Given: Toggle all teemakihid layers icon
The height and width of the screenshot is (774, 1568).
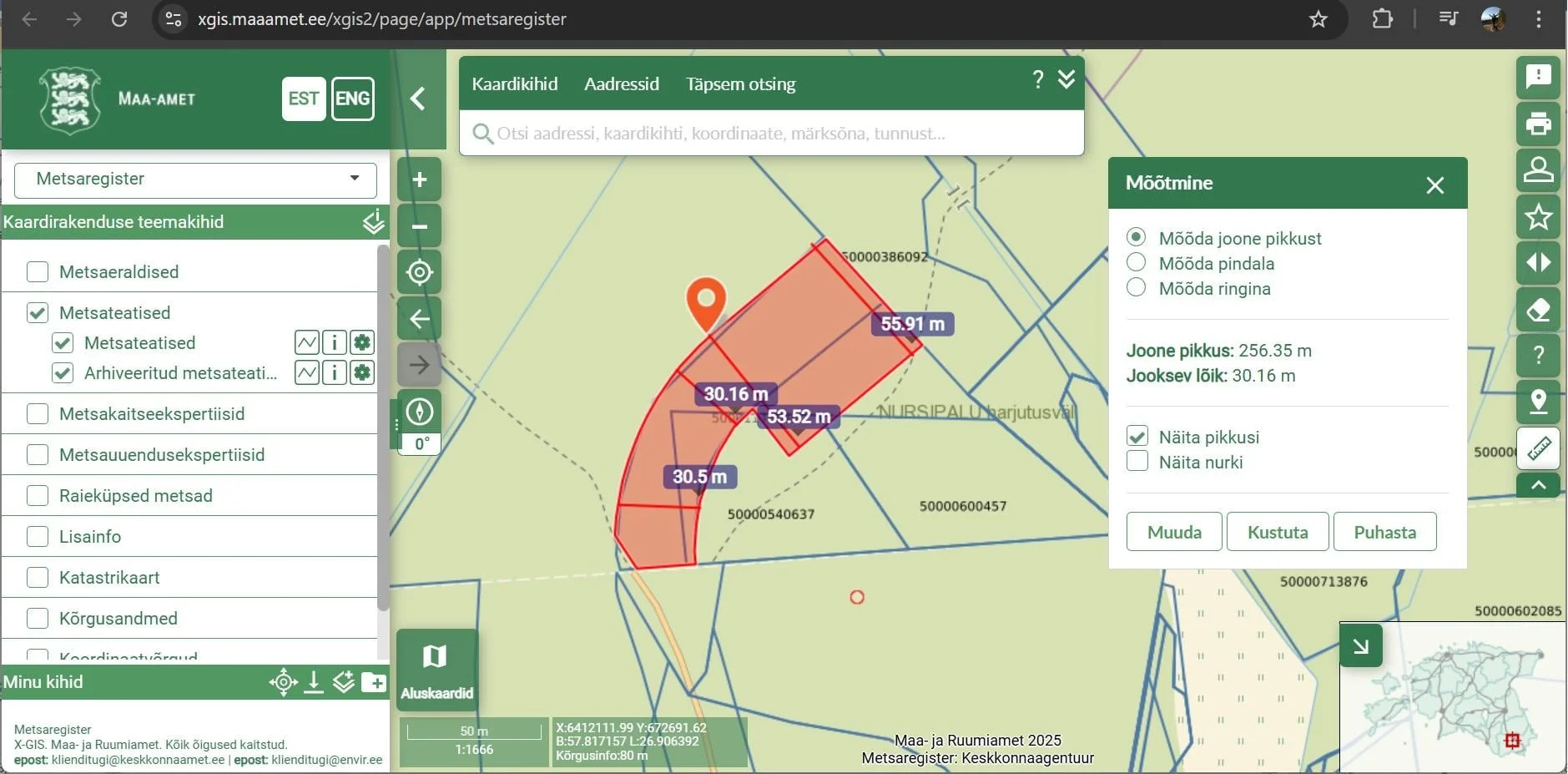Looking at the screenshot, I should coord(373,221).
